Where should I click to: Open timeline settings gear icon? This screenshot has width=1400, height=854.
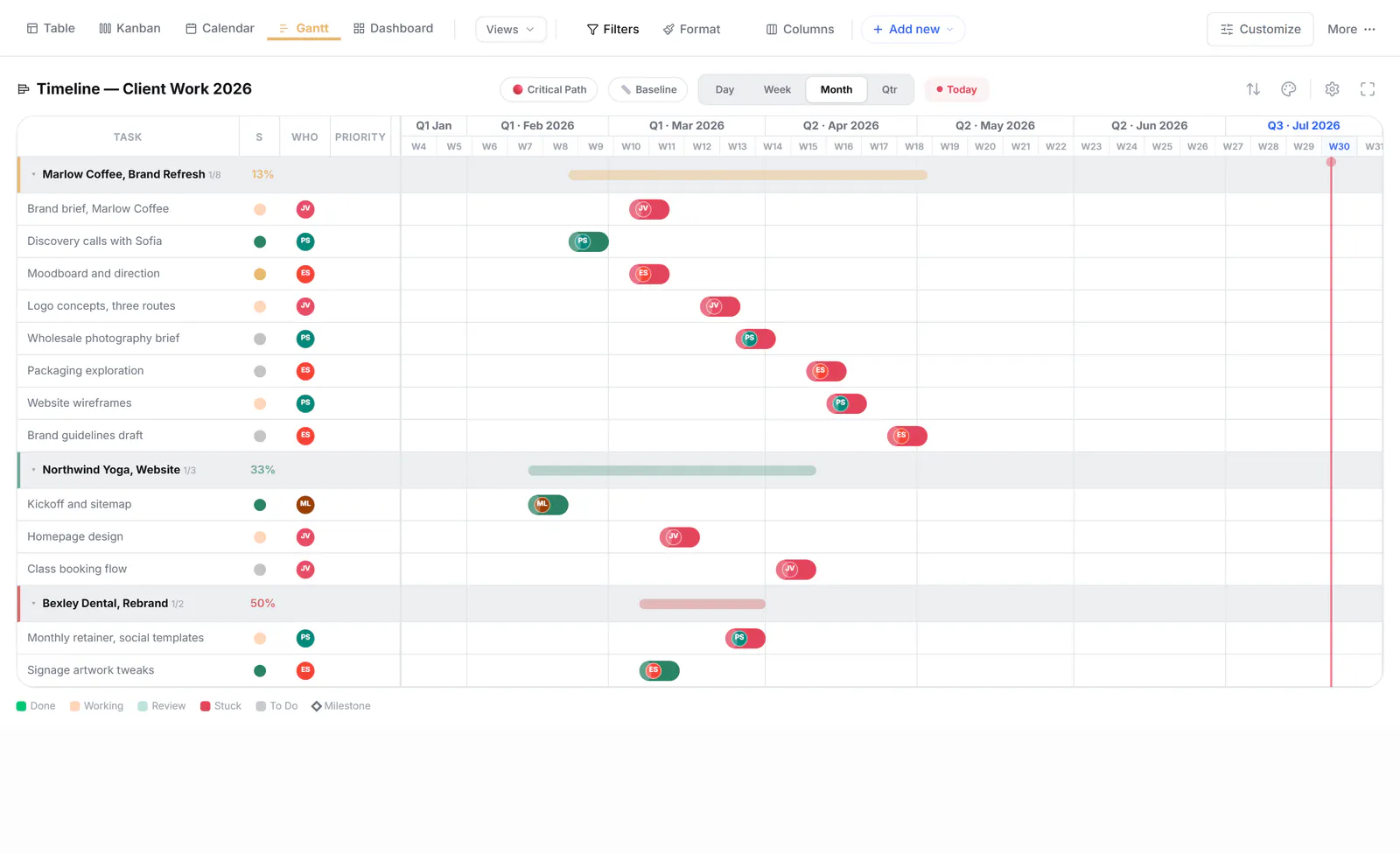(1333, 89)
